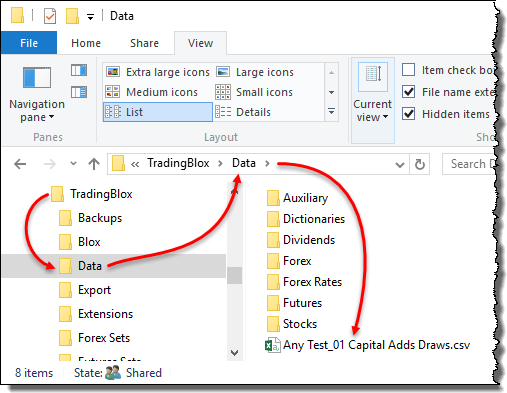507x393 pixels.
Task: Click navigation pane scrollbar thumb
Action: tap(234, 275)
